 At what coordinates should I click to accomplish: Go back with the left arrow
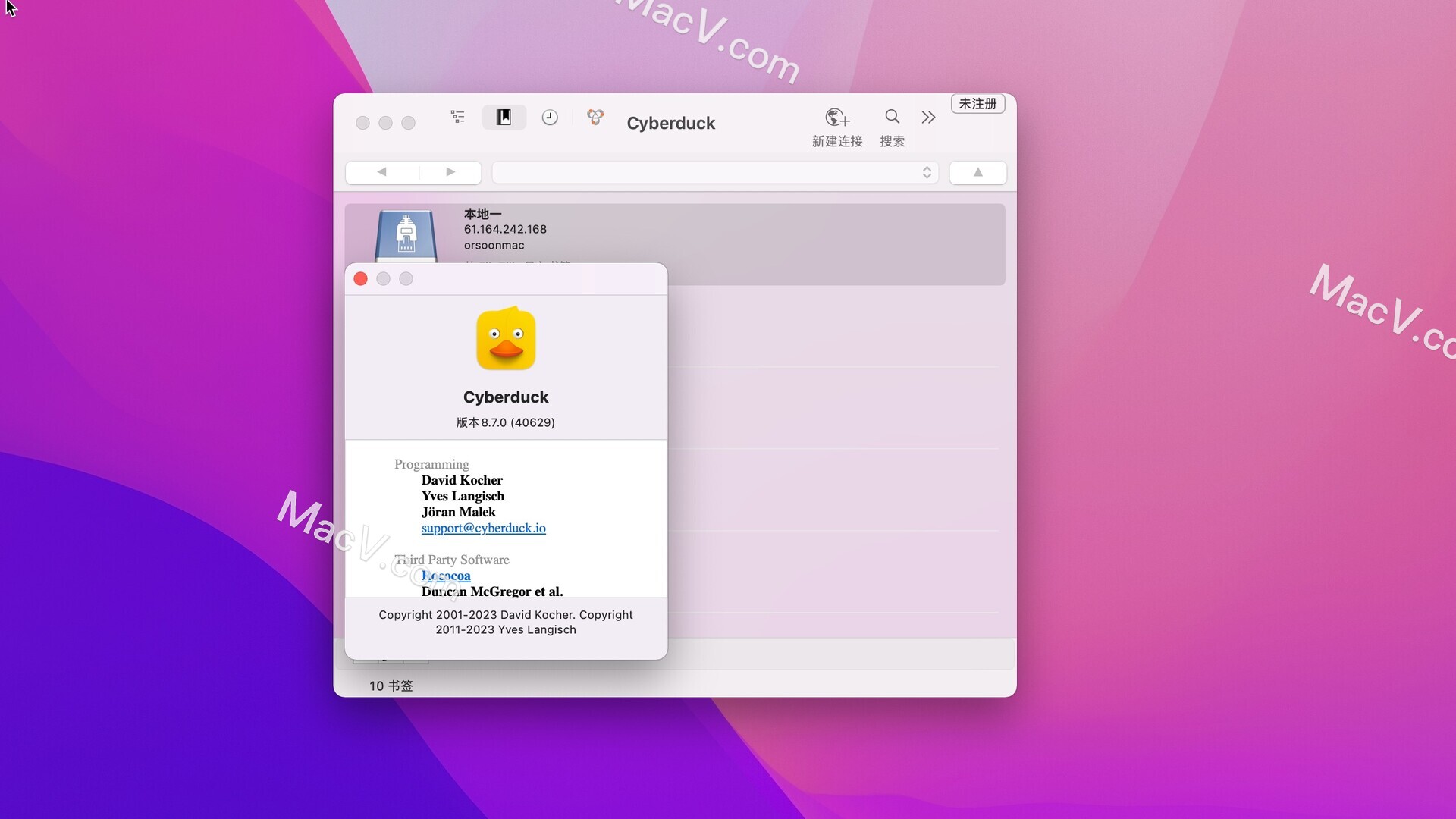382,172
